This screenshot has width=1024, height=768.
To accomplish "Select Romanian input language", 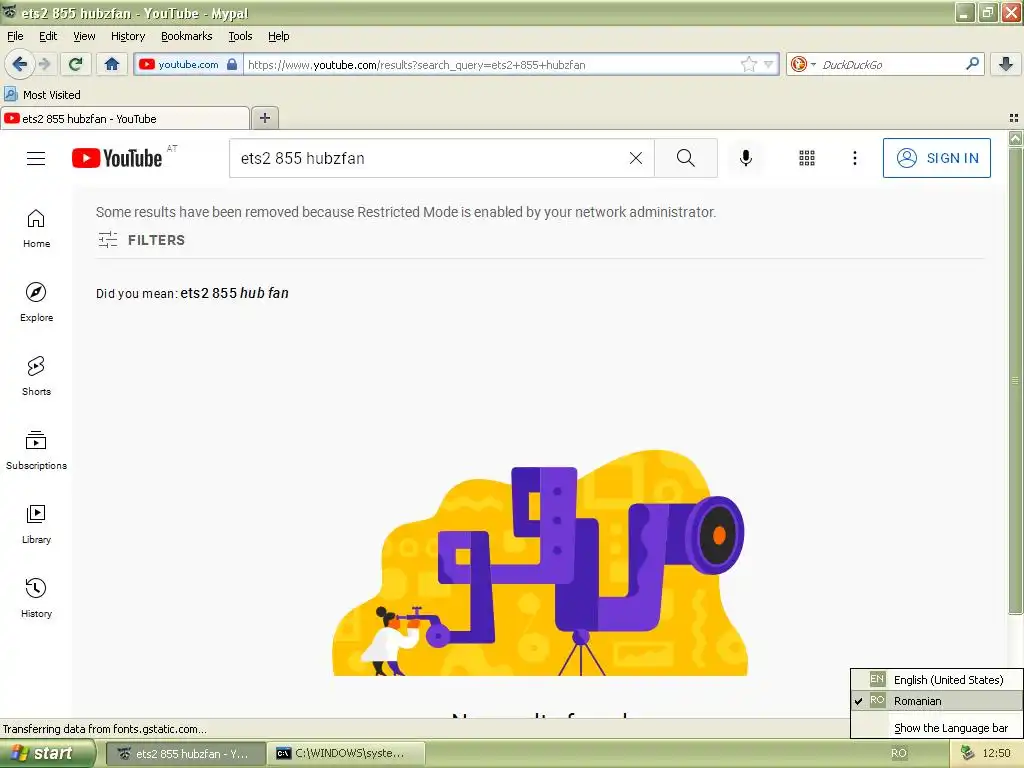I will [x=937, y=701].
